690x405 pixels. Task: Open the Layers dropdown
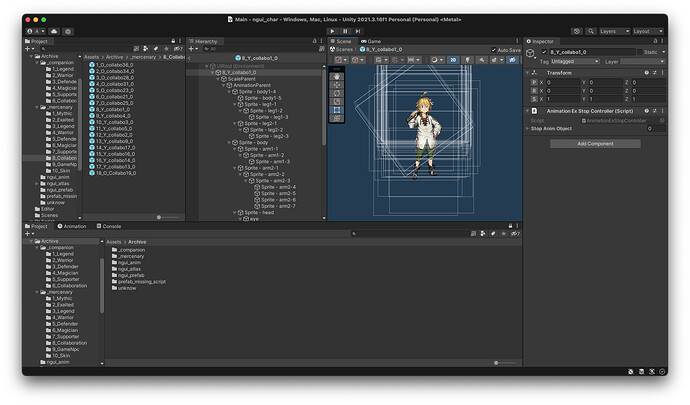click(614, 31)
